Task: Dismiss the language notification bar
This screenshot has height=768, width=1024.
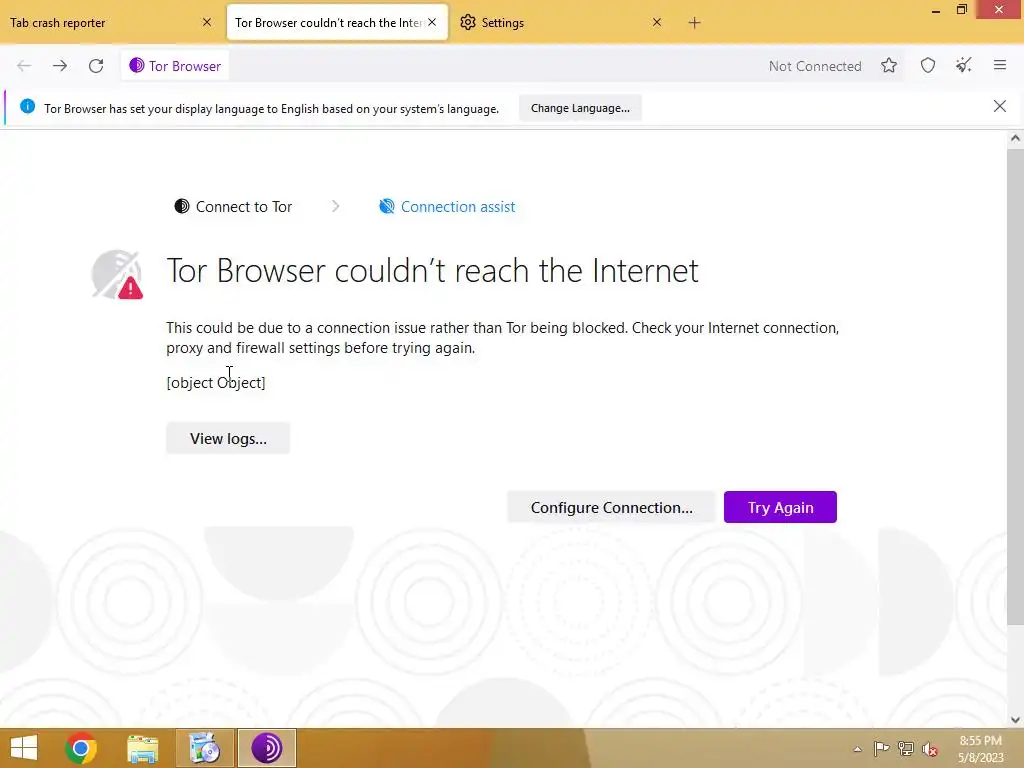Action: tap(1000, 106)
